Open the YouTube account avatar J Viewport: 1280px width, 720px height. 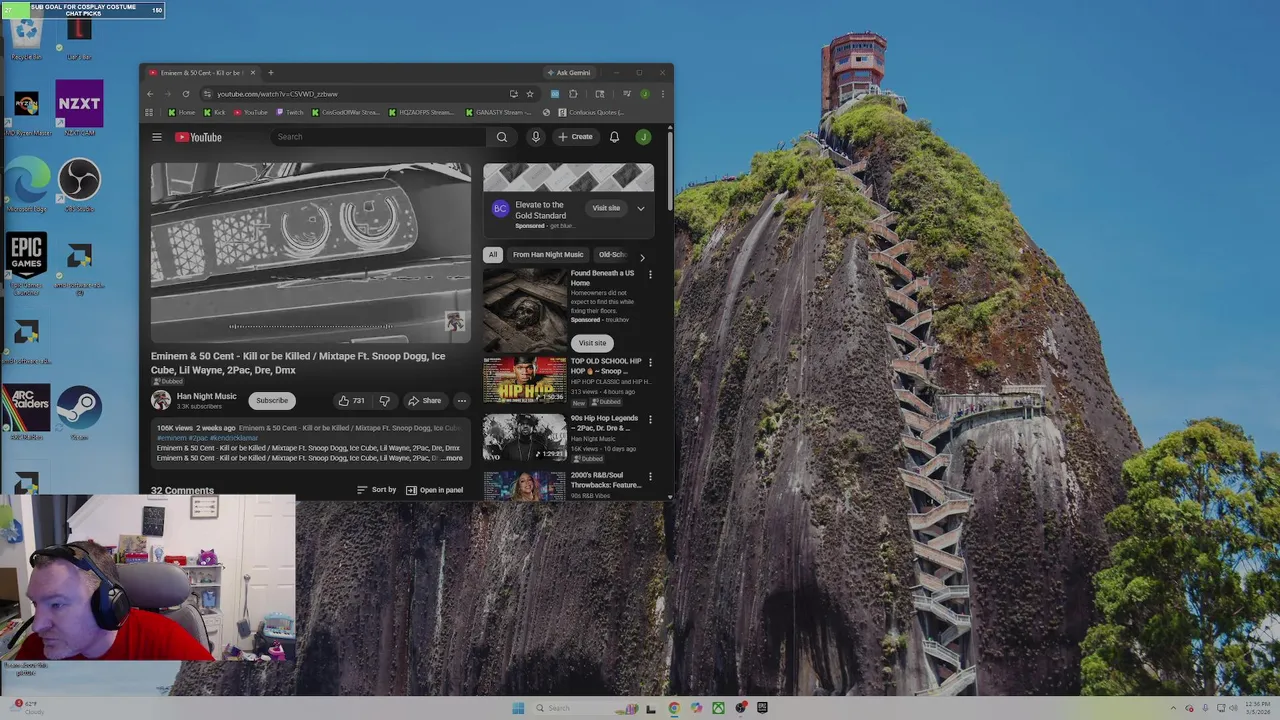pyautogui.click(x=643, y=137)
